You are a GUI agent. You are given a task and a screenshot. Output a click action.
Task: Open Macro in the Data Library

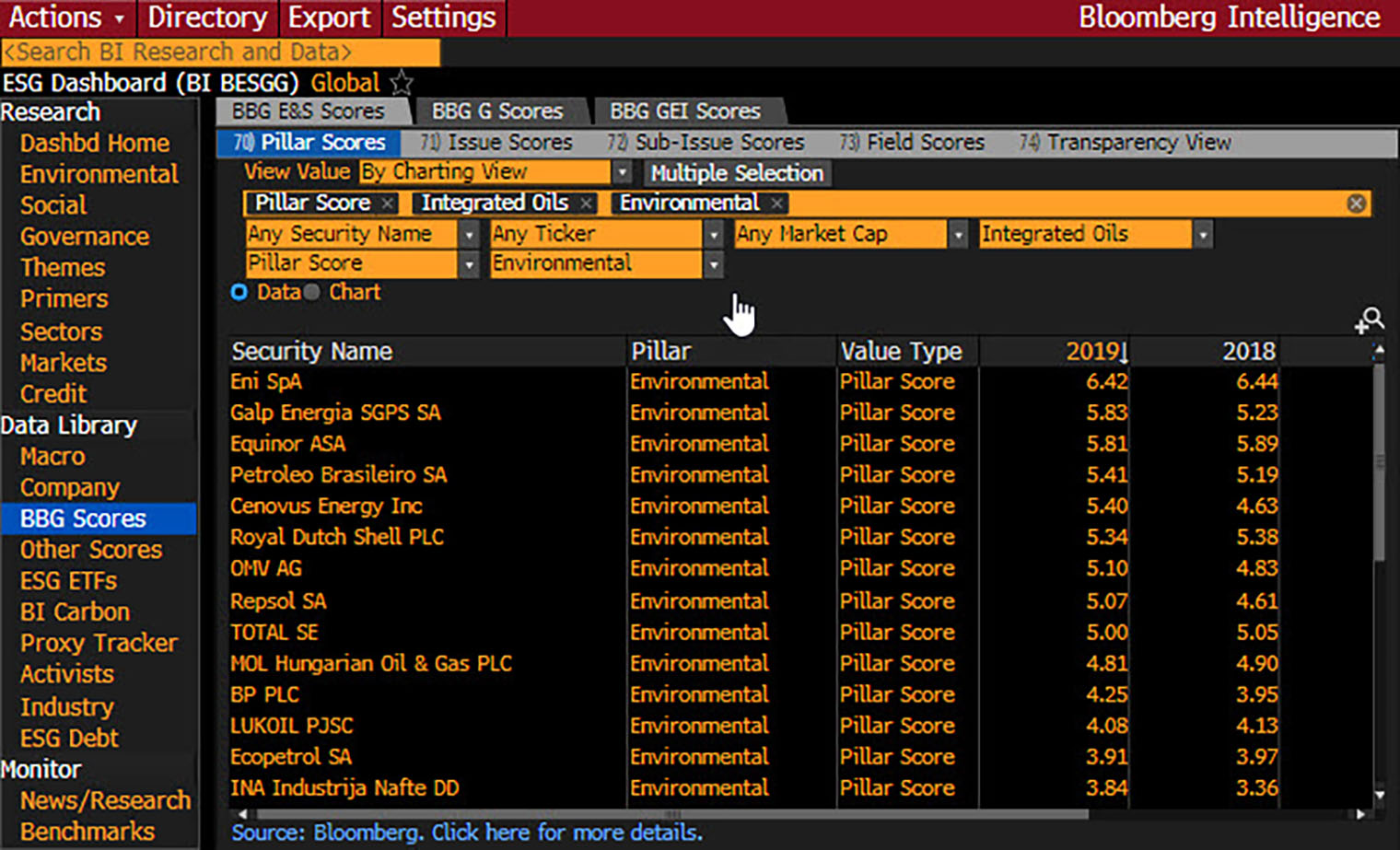[x=52, y=457]
